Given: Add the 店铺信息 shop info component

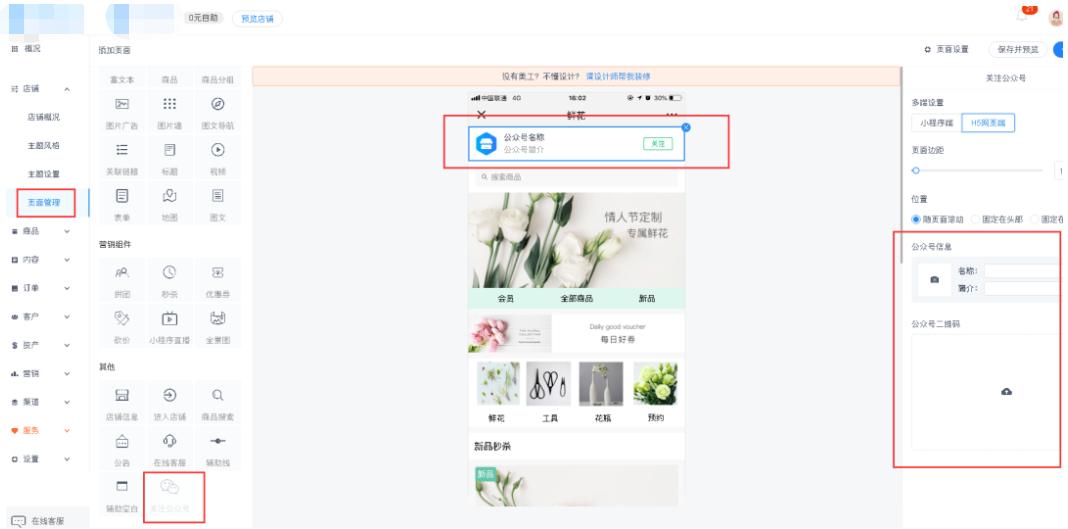Looking at the screenshot, I should (122, 403).
